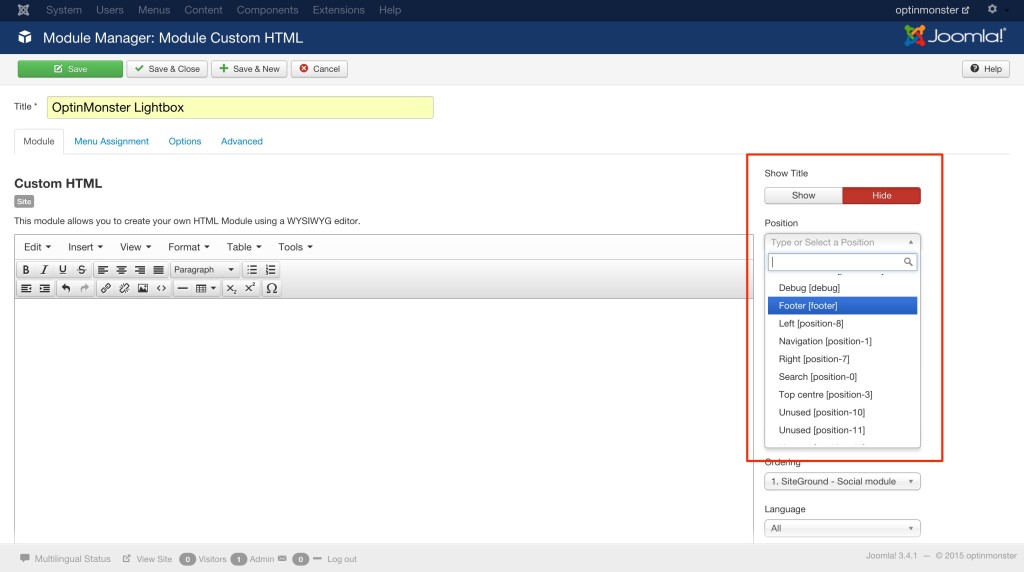Open the Users menu
This screenshot has width=1024, height=572.
pos(110,10)
